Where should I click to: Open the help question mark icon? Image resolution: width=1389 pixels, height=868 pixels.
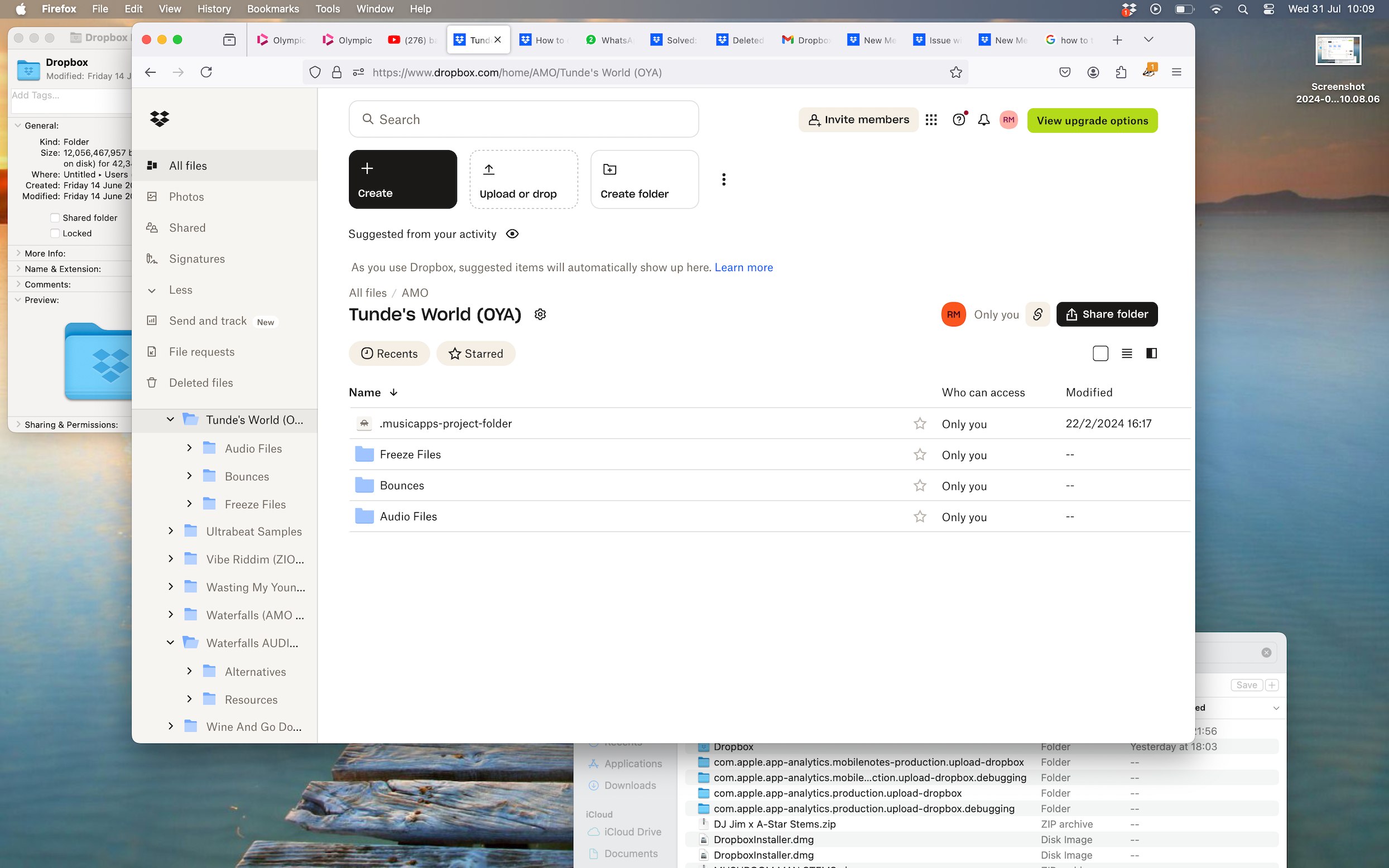[958, 119]
